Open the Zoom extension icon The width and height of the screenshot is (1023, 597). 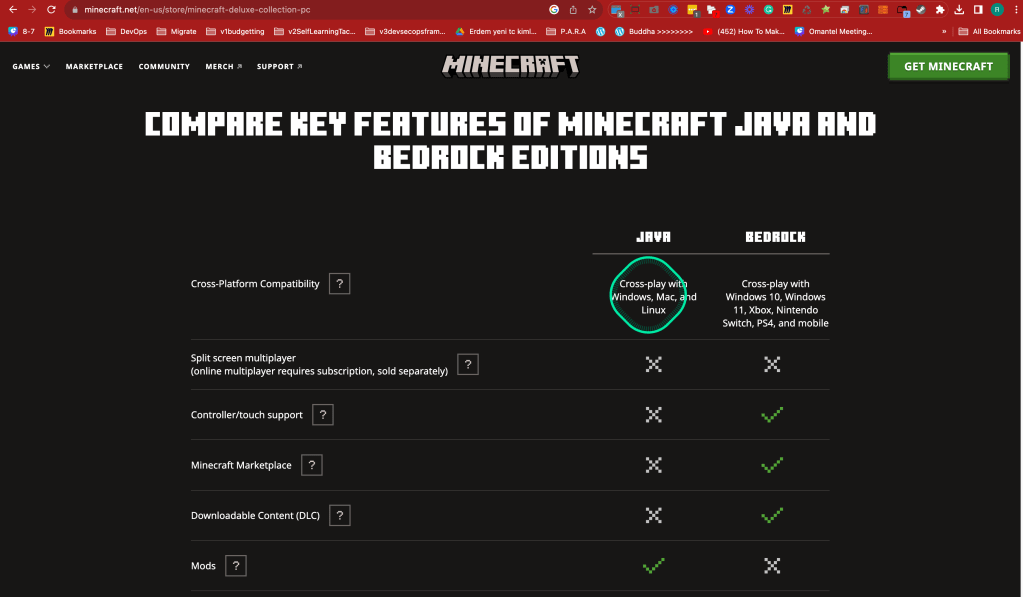click(730, 10)
